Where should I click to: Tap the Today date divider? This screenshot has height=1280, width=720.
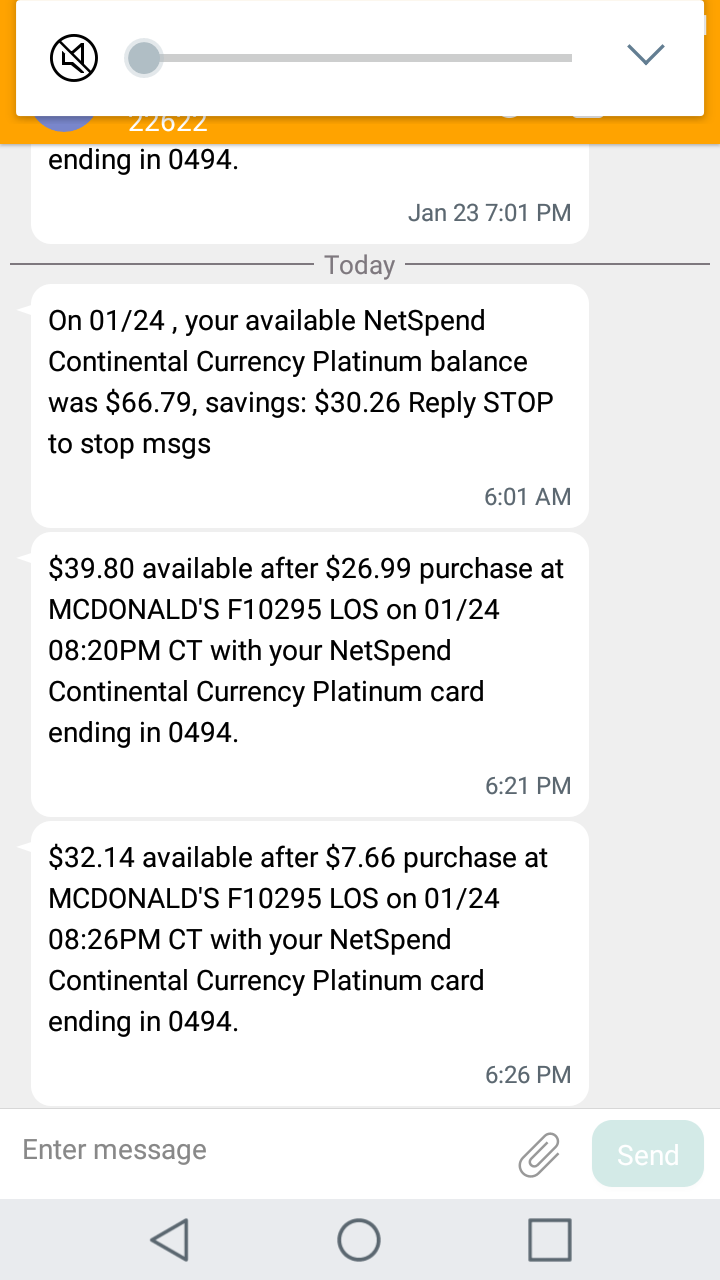click(360, 265)
